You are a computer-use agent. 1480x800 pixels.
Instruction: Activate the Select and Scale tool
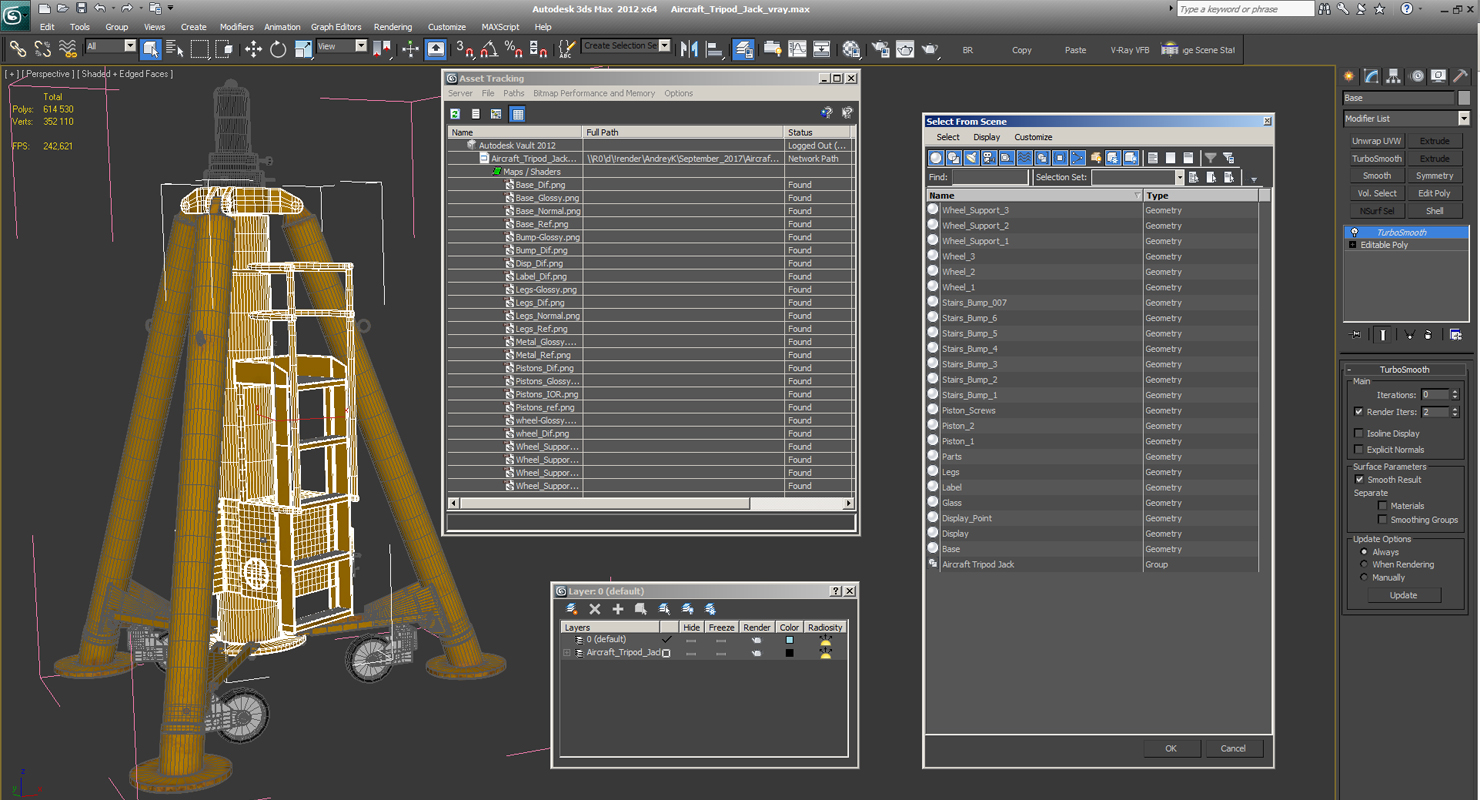pyautogui.click(x=303, y=48)
